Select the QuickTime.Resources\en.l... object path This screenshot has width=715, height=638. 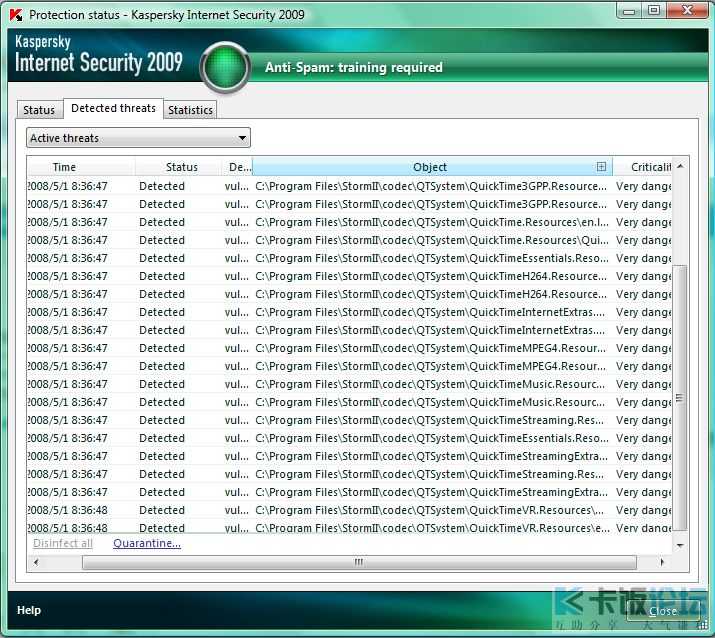(432, 222)
